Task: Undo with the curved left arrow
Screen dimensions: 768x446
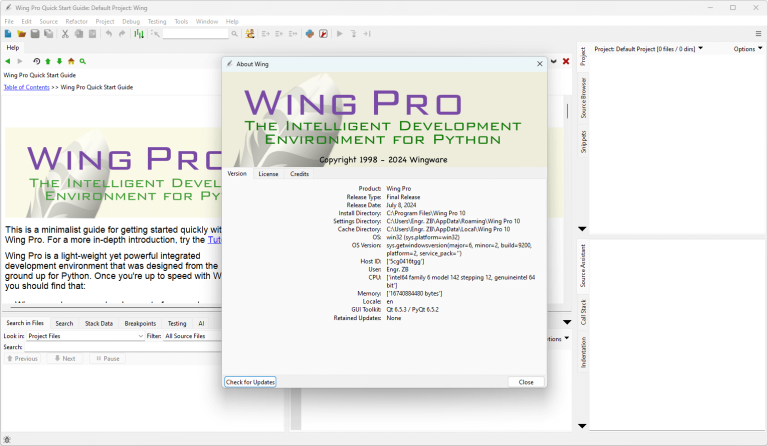Action: (109, 34)
